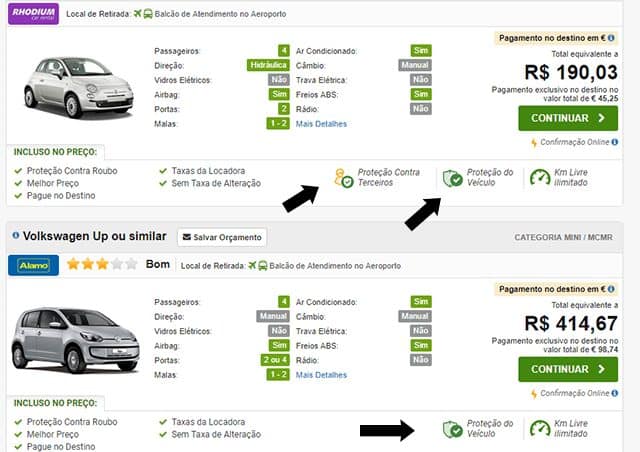Open the Alamo 'Confirmação Online' link

click(575, 393)
